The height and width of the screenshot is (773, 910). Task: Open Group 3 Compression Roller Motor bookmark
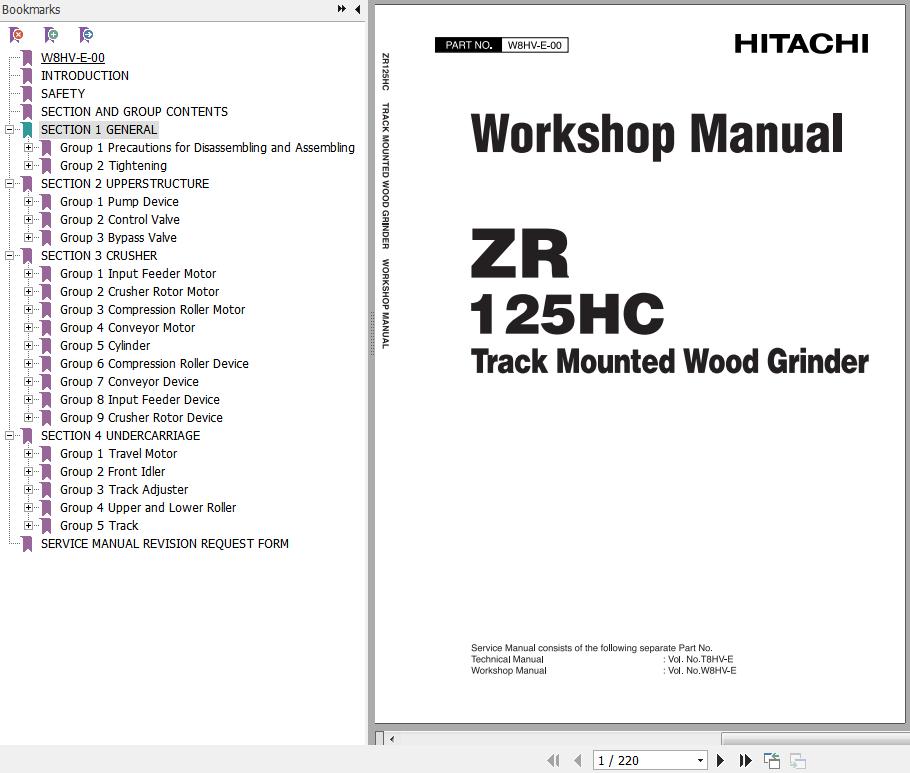(152, 309)
